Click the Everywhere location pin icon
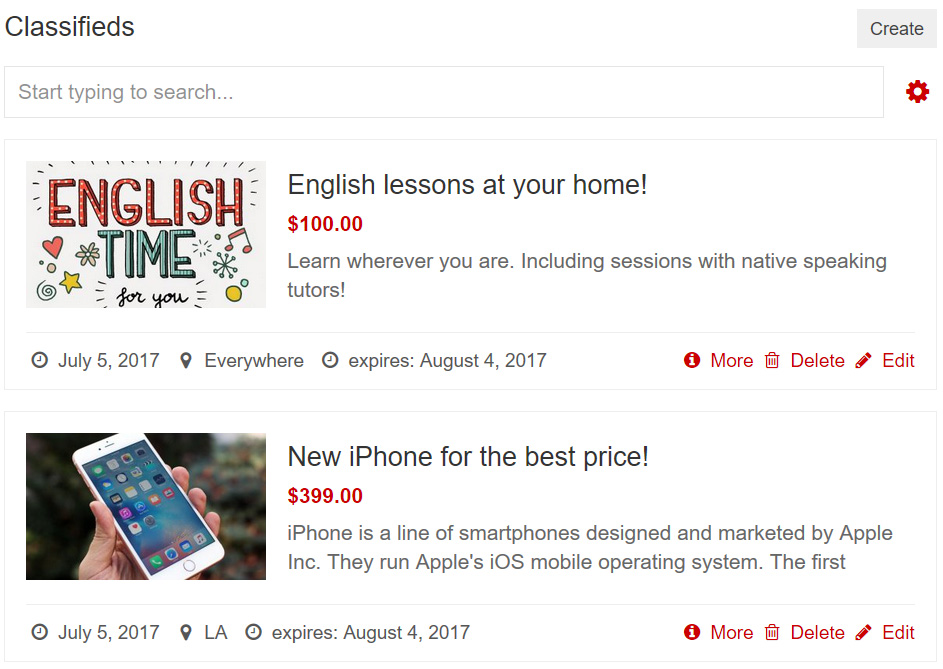Image resolution: width=943 pixels, height=669 pixels. tap(186, 360)
